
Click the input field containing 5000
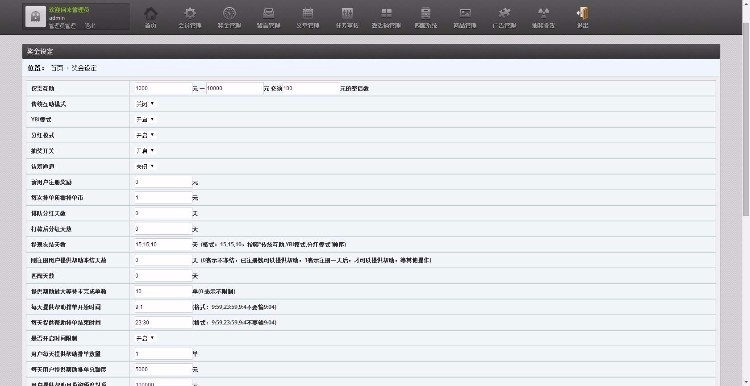coord(163,369)
